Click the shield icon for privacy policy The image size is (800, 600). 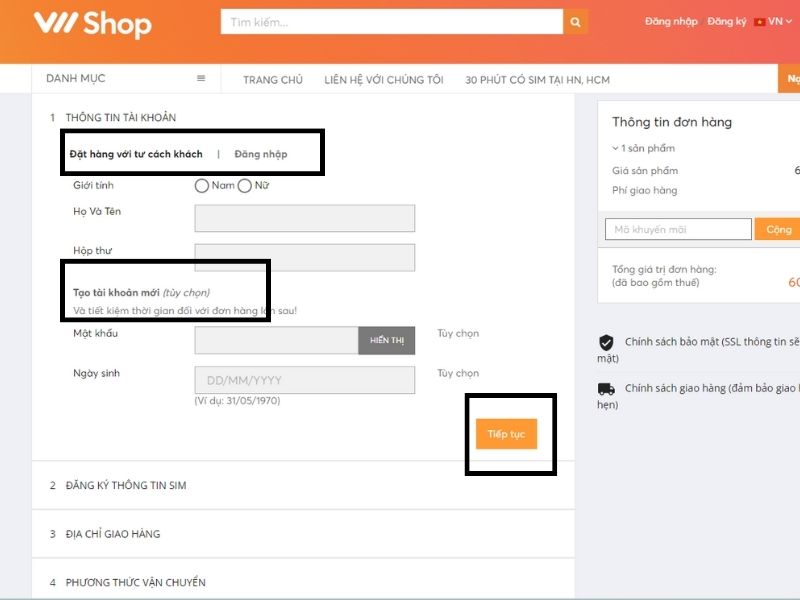pyautogui.click(x=606, y=342)
